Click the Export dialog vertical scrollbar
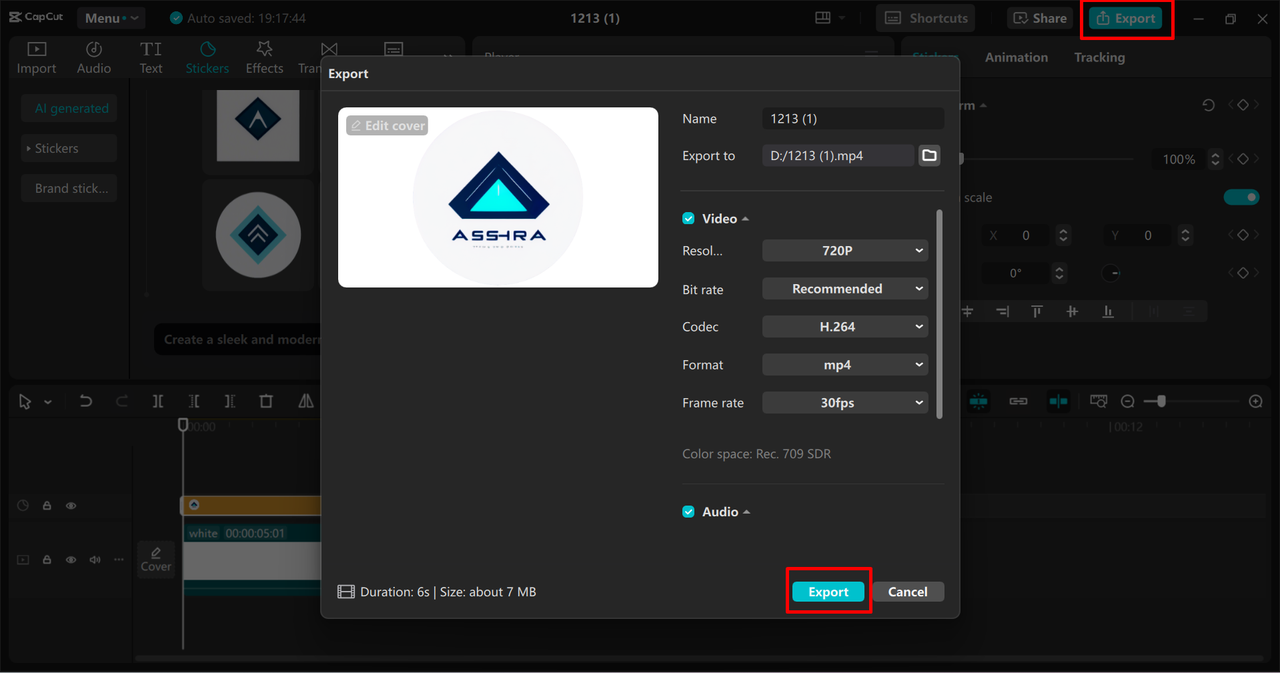1280x673 pixels. coord(939,313)
